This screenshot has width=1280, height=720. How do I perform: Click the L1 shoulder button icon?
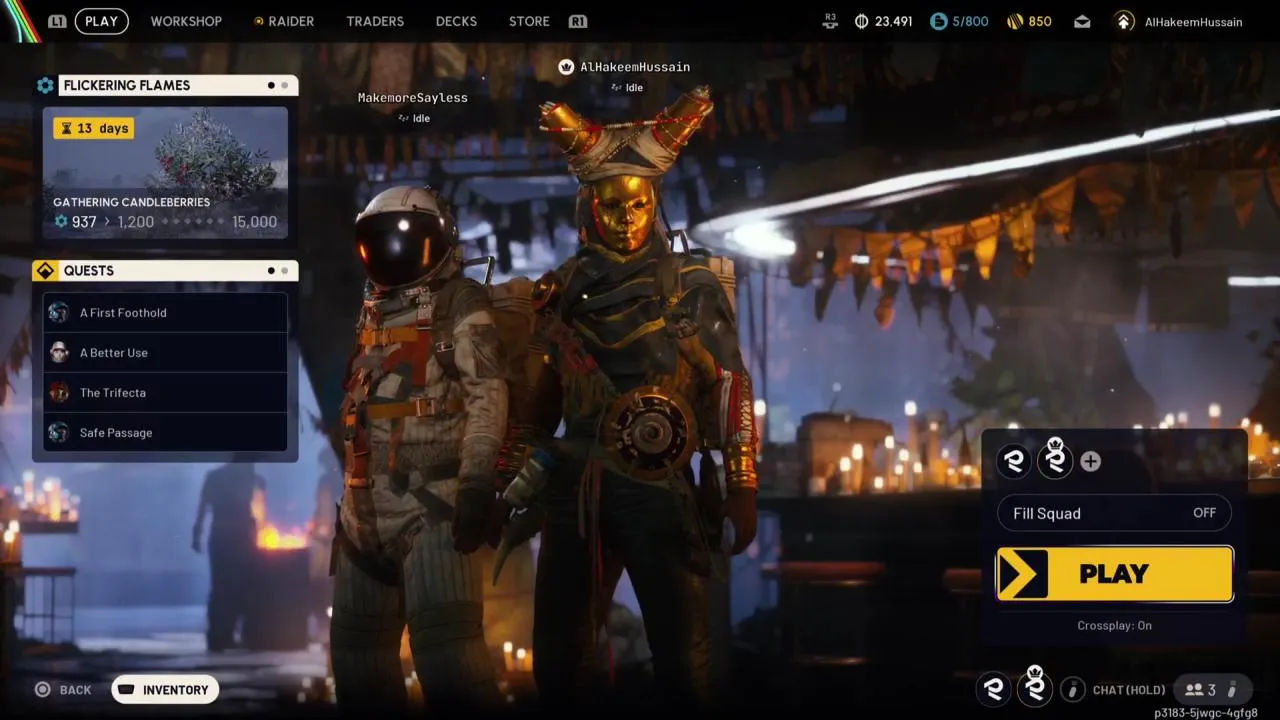[x=58, y=21]
